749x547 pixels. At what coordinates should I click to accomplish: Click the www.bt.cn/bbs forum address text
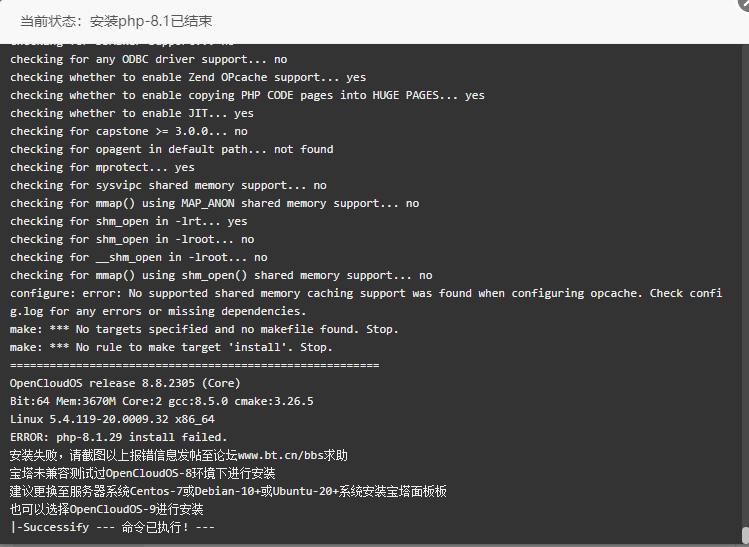[280, 455]
